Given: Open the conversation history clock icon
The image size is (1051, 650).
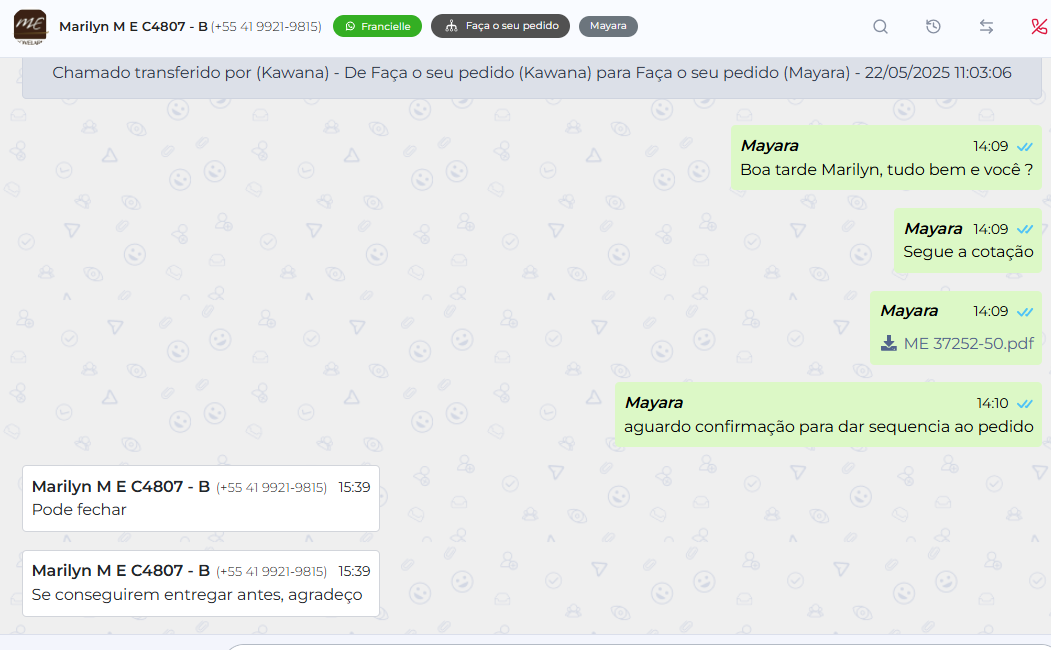Looking at the screenshot, I should (x=933, y=27).
